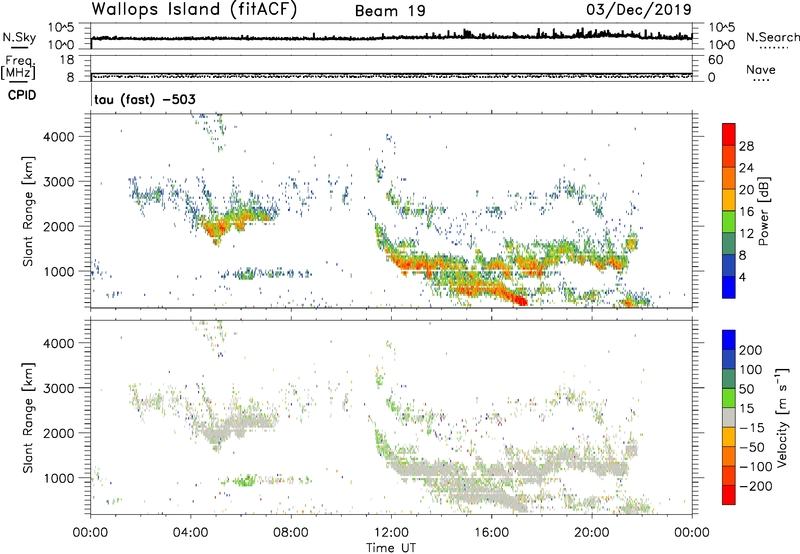Image resolution: width=800 pixels, height=554 pixels.
Task: Pick the gray segment of Velocity colorbar
Action: click(729, 418)
